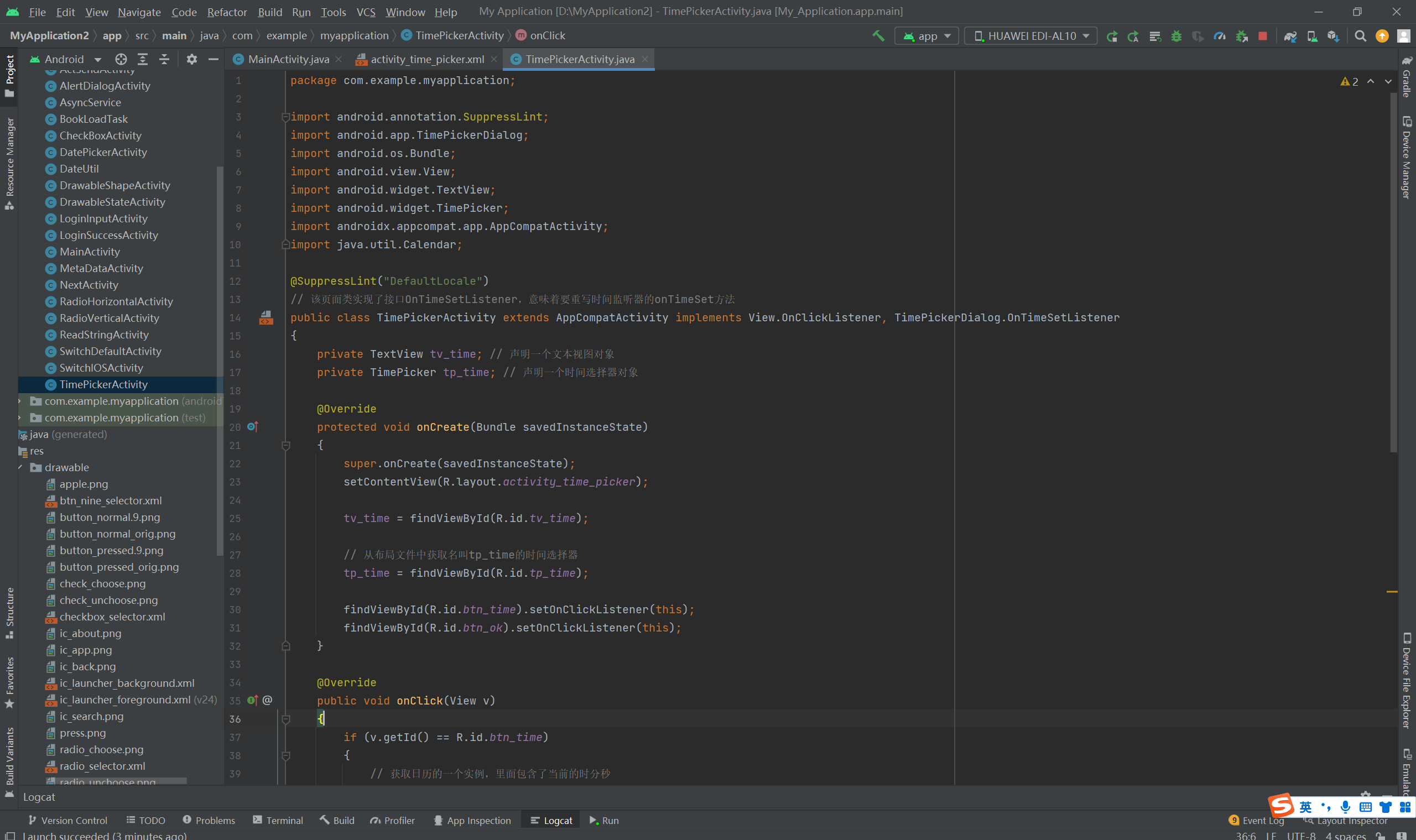Collapse the drawable folder

[21, 467]
